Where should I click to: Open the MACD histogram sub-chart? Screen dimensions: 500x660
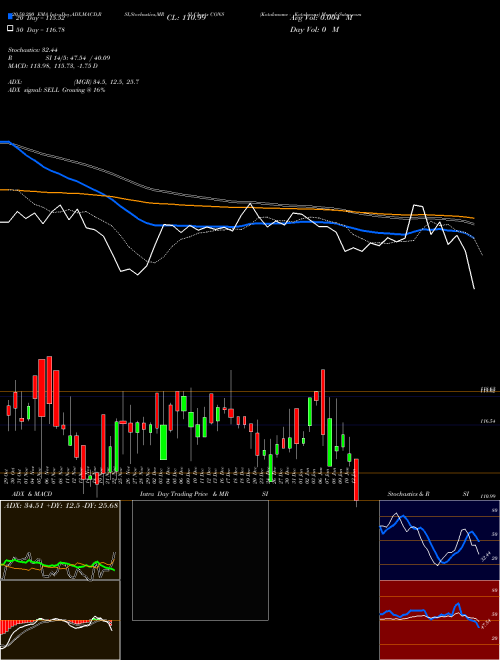[60, 620]
